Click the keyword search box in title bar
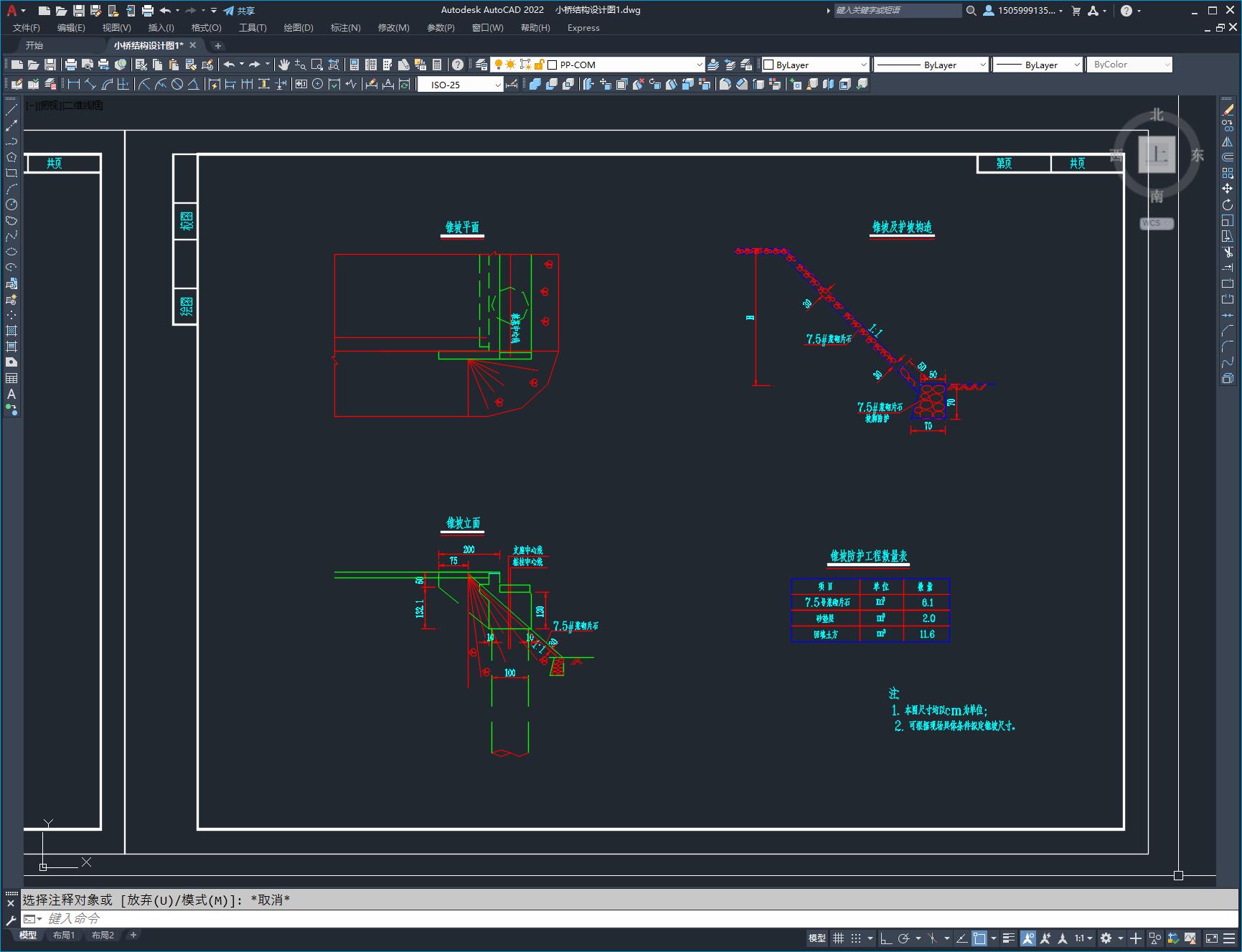 click(x=897, y=10)
